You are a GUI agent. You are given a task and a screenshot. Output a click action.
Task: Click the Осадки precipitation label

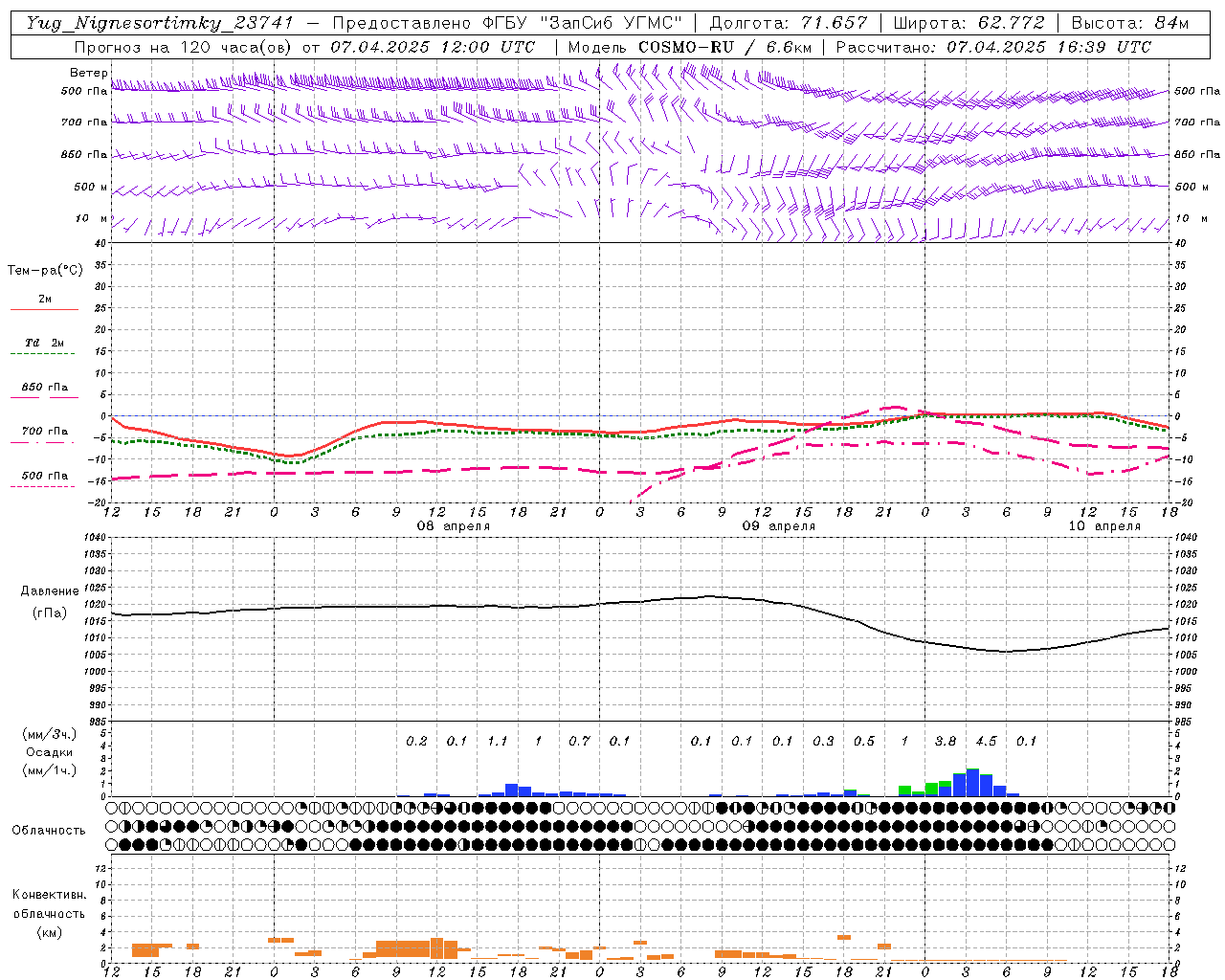[x=50, y=752]
